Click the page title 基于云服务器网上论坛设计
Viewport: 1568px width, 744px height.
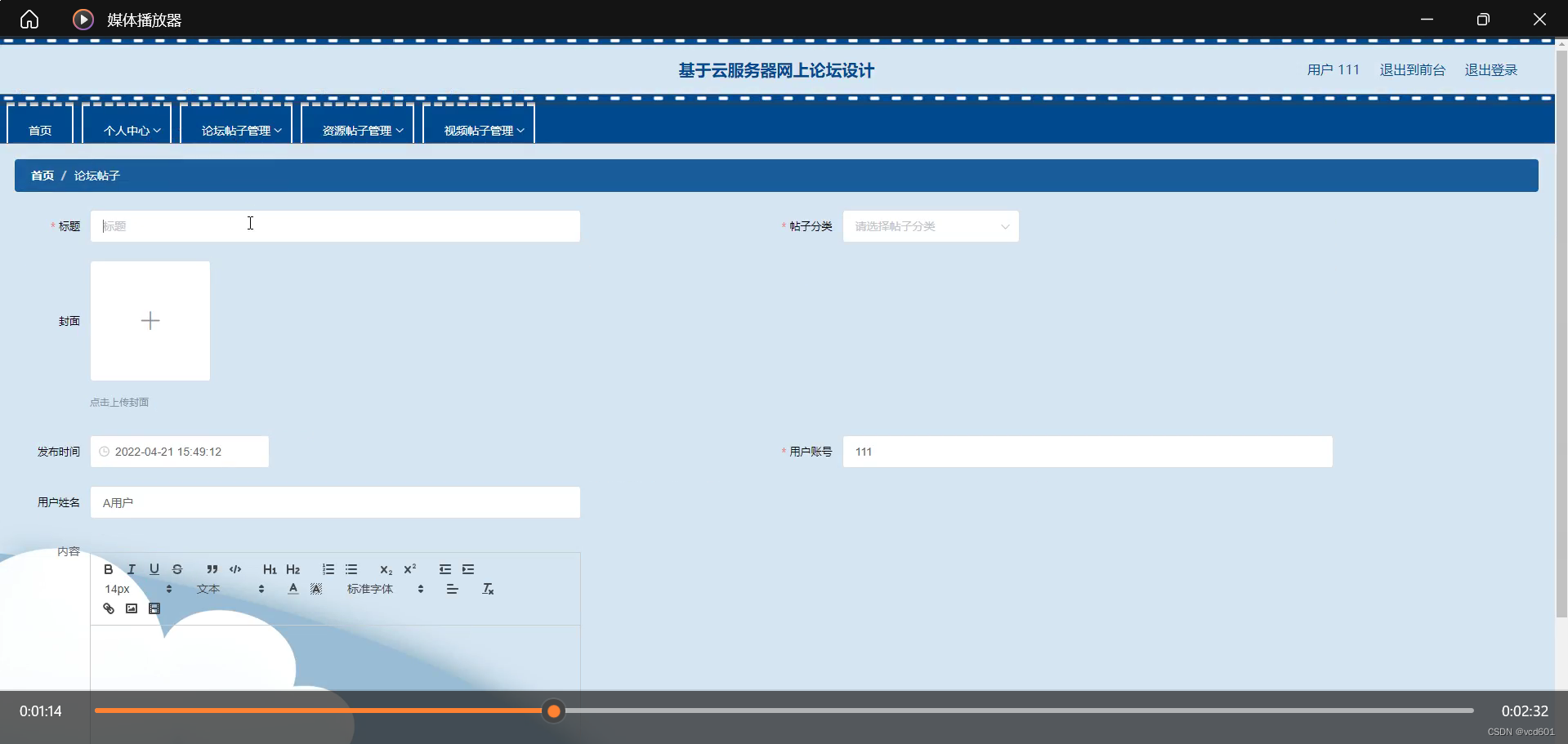tap(776, 71)
